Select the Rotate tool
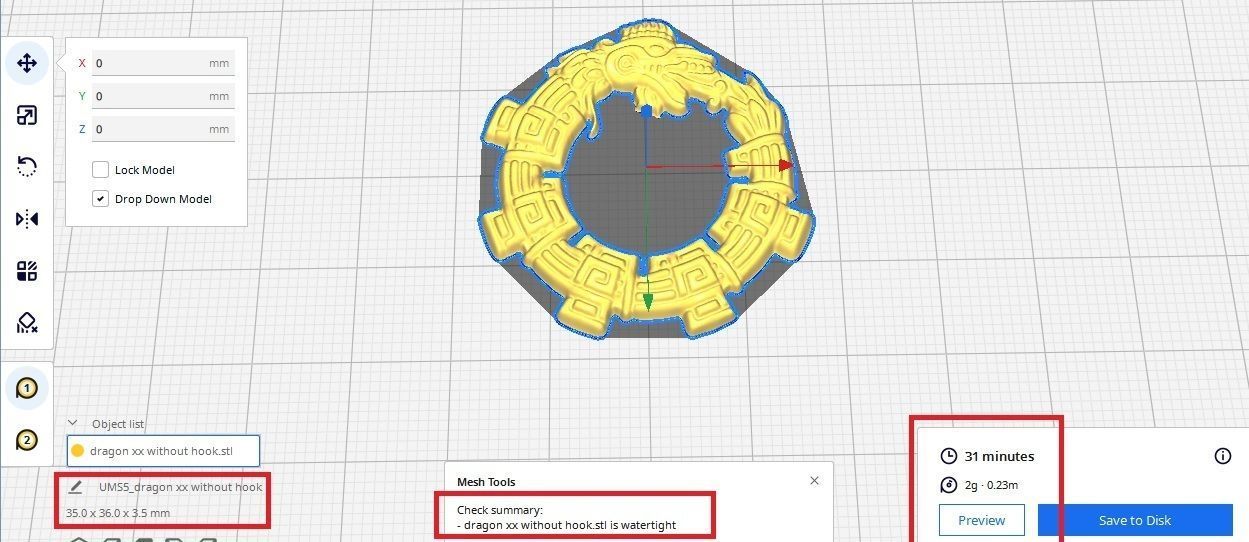 click(x=27, y=167)
